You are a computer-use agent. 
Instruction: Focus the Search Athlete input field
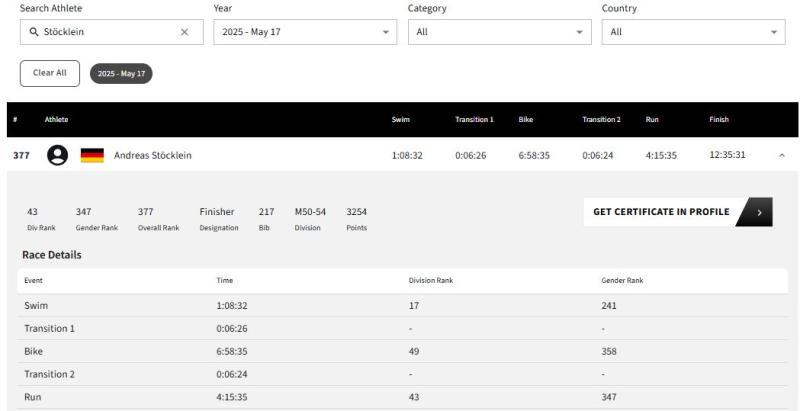111,32
